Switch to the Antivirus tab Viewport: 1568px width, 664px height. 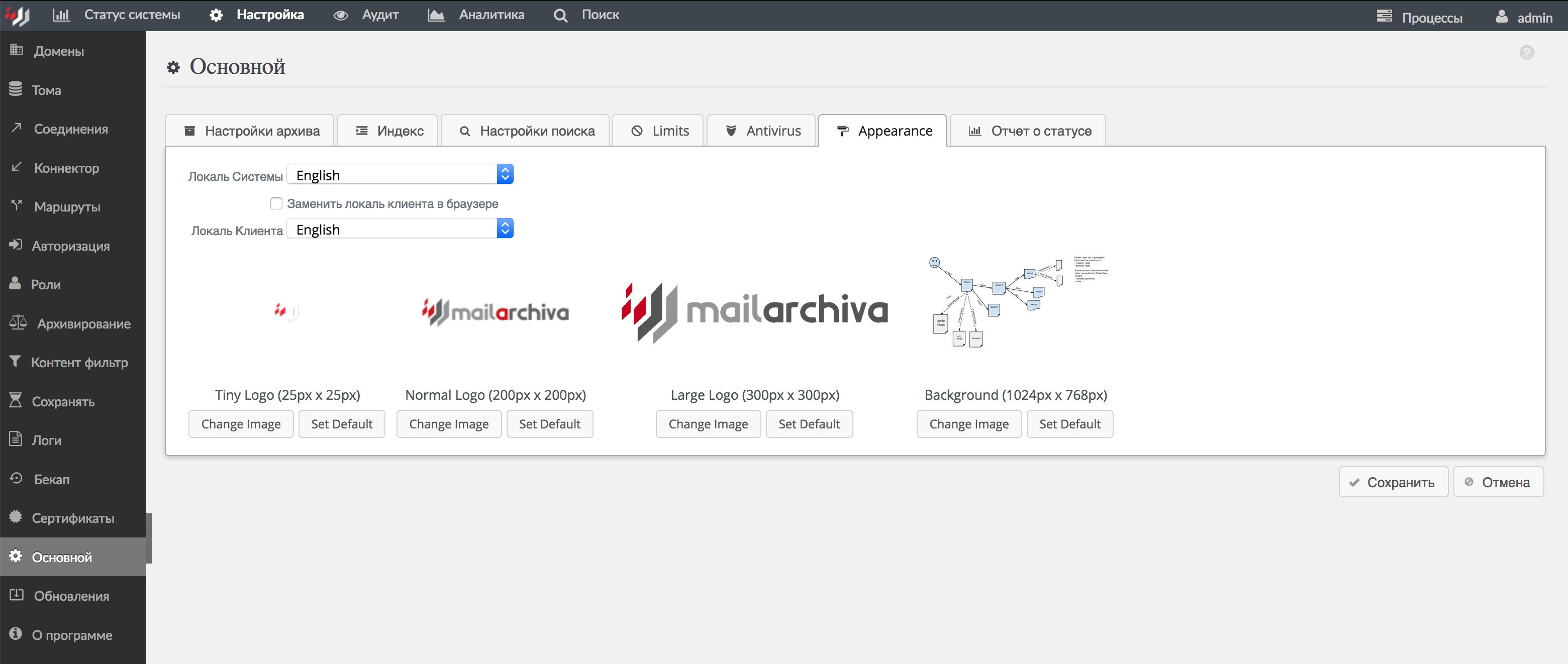761,131
